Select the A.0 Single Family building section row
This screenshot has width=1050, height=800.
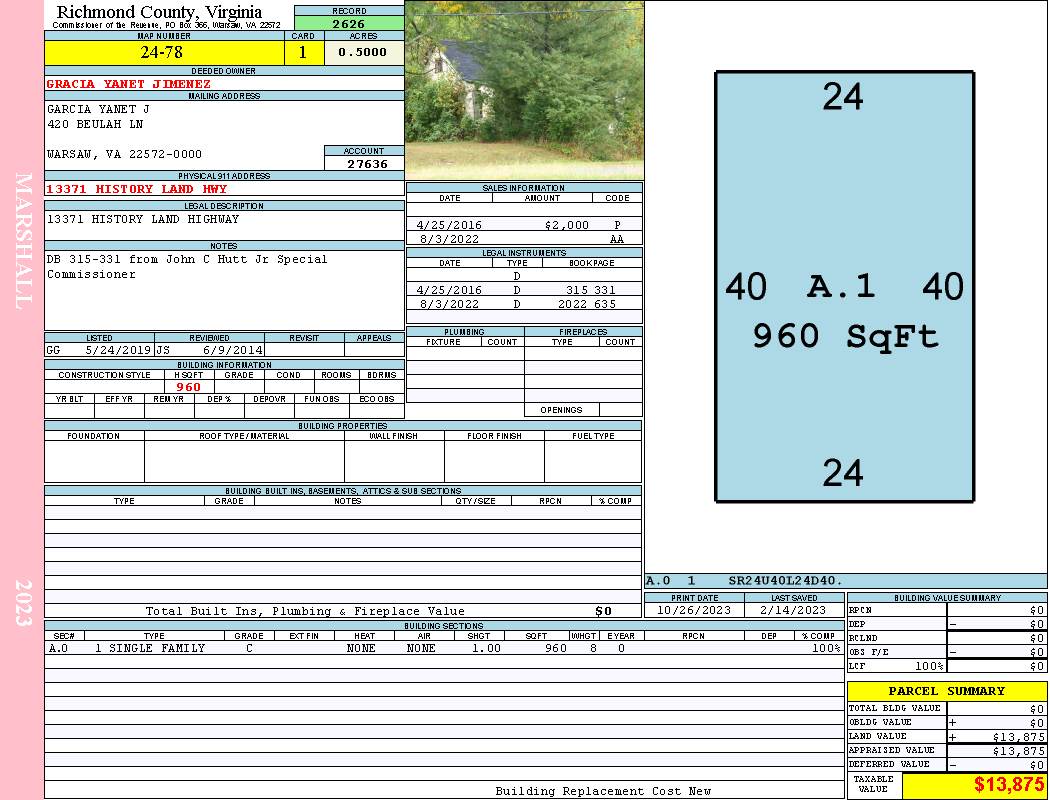click(444, 648)
